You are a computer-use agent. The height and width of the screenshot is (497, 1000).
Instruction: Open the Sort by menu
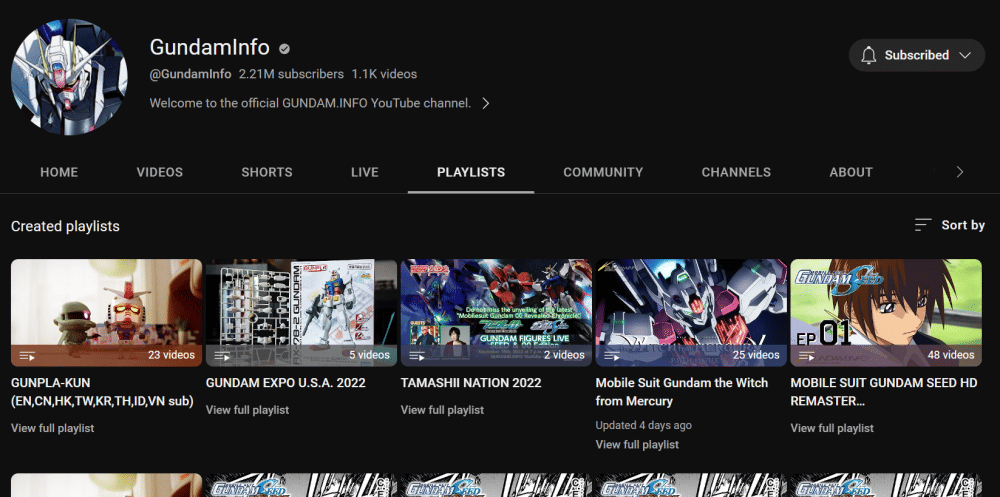pyautogui.click(x=950, y=225)
